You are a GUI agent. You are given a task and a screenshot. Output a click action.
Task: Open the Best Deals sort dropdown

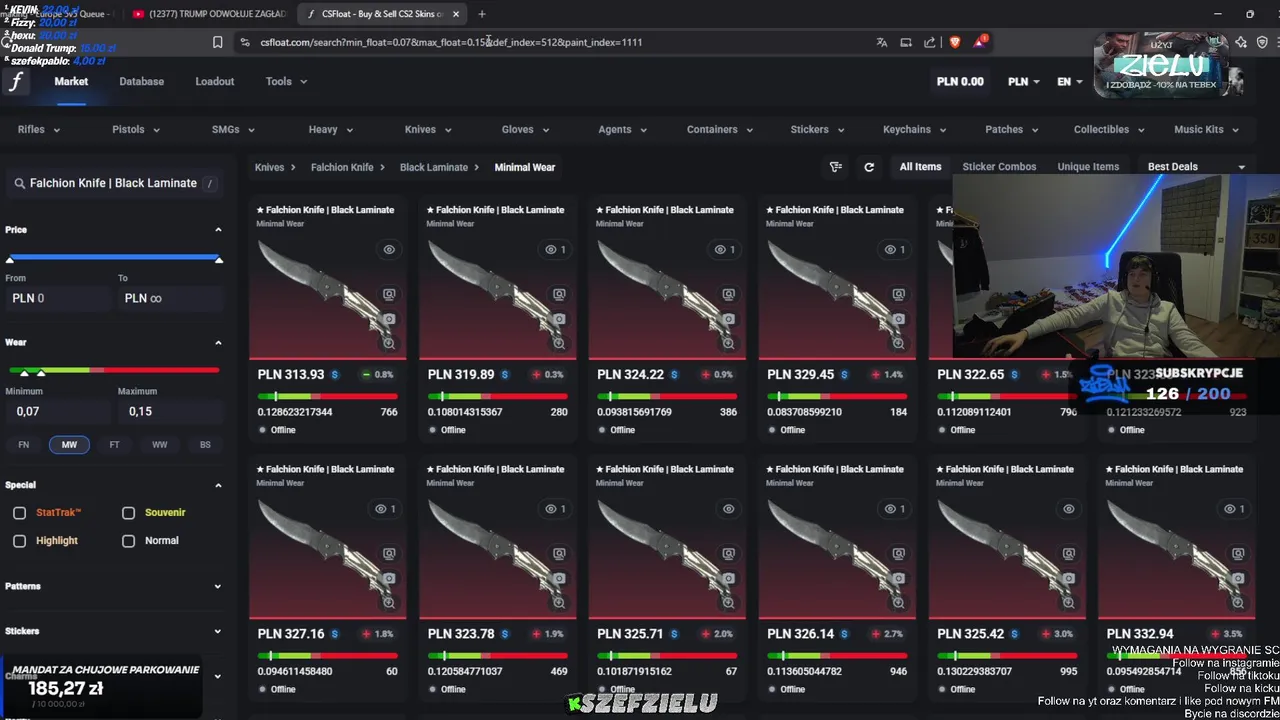pos(1195,167)
